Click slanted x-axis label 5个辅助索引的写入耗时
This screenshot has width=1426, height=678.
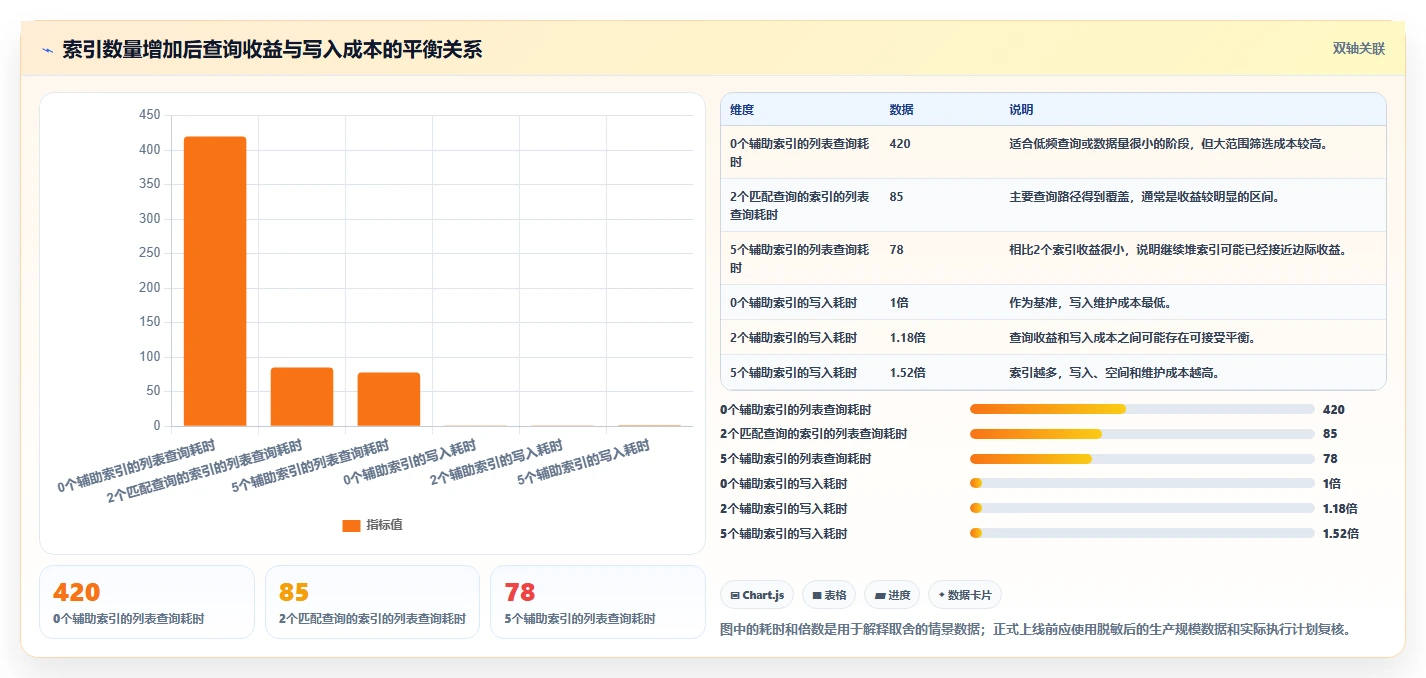[x=584, y=463]
